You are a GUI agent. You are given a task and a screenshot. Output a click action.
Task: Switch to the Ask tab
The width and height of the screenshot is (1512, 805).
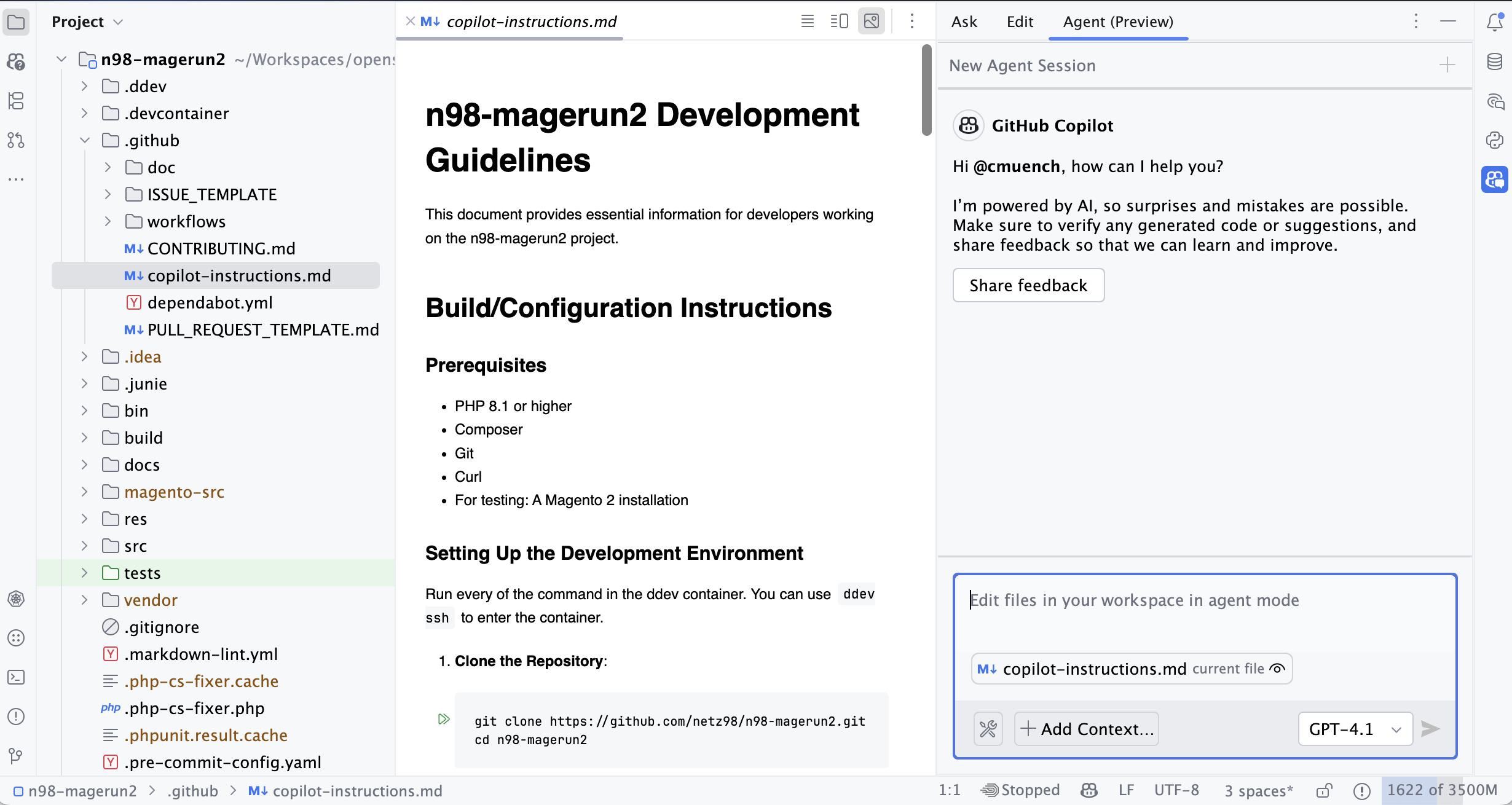pos(964,22)
